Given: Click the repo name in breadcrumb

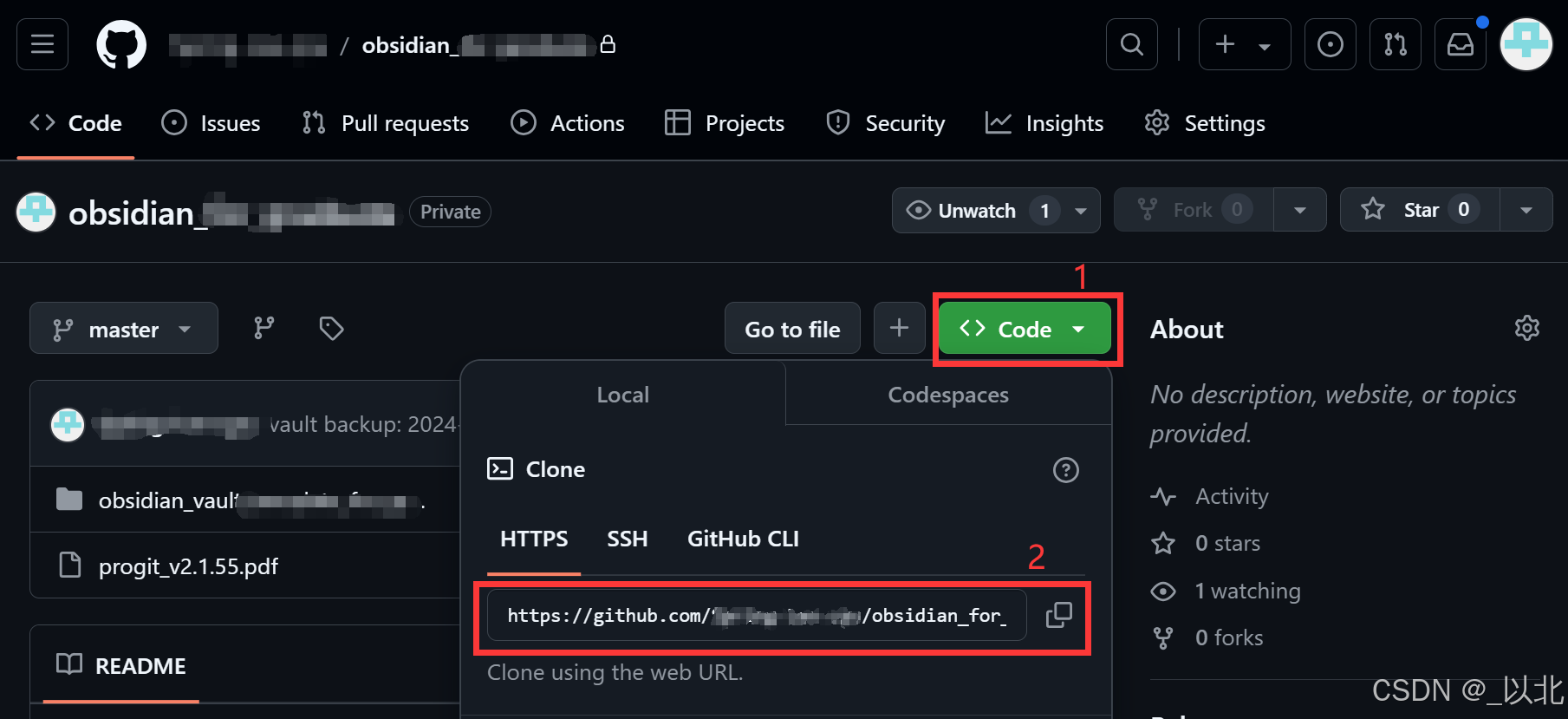Looking at the screenshot, I should pos(478,45).
